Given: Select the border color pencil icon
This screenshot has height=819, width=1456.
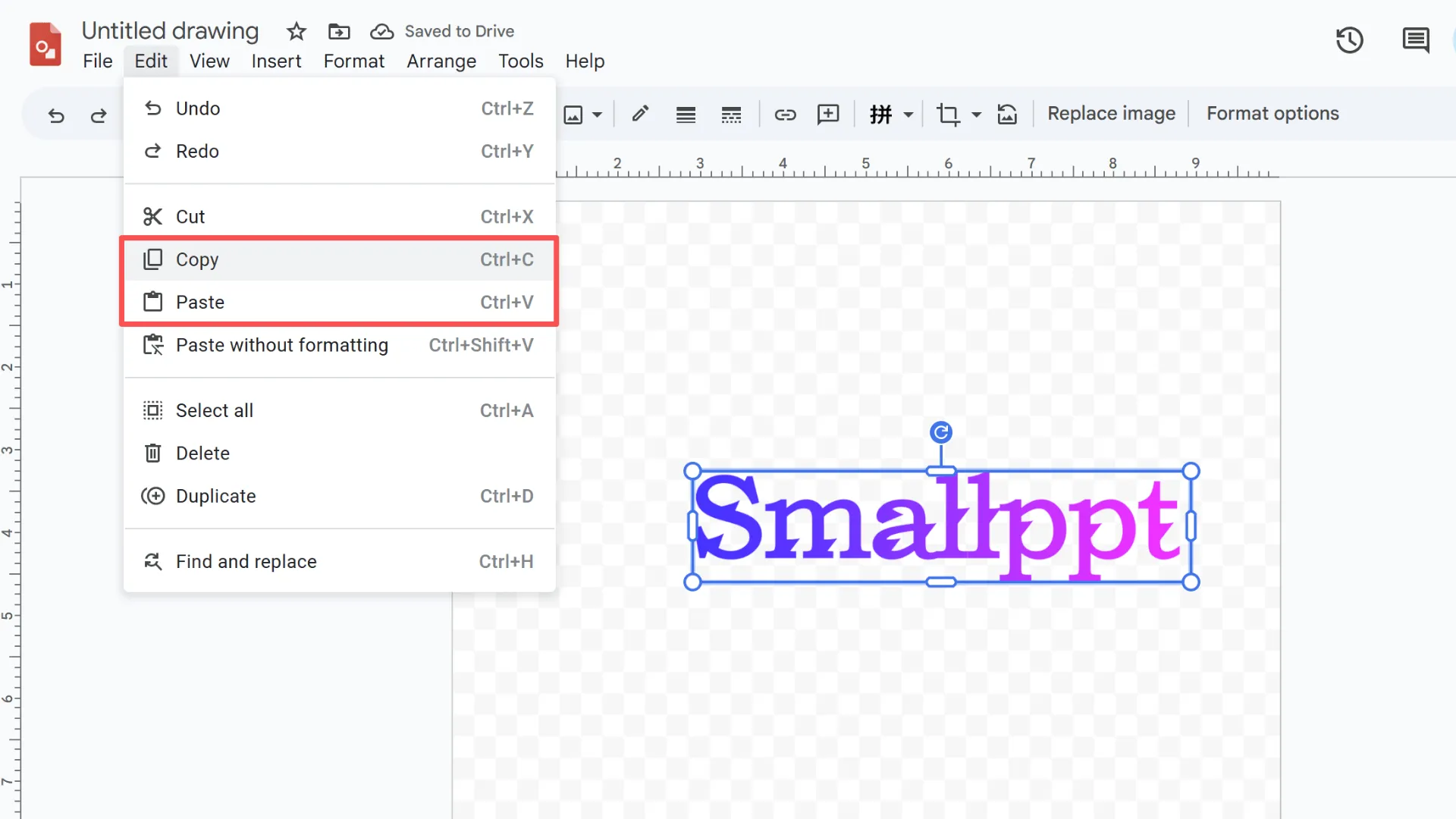Looking at the screenshot, I should [641, 114].
